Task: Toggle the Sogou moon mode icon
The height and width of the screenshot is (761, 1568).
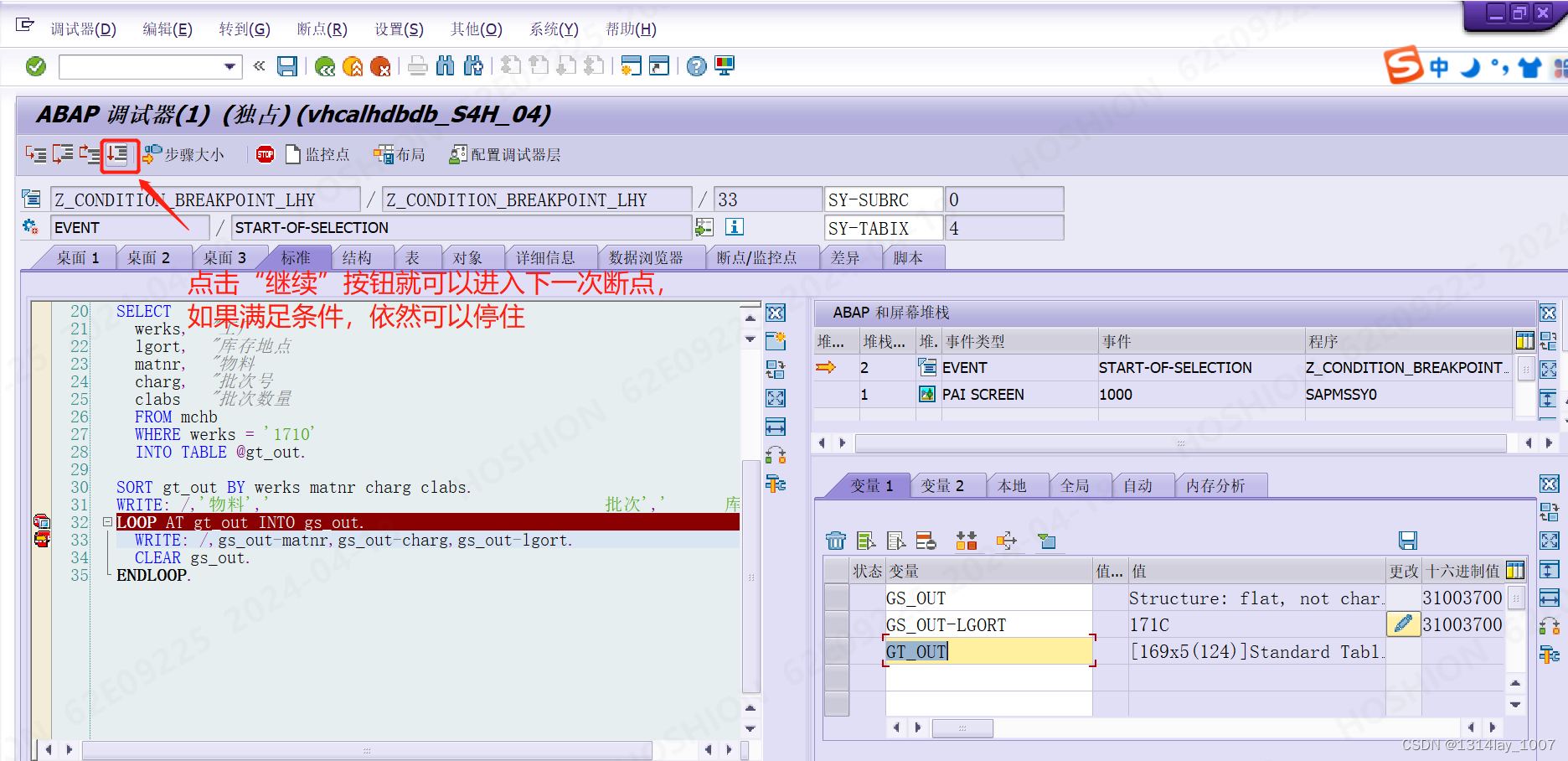Action: click(x=1470, y=67)
